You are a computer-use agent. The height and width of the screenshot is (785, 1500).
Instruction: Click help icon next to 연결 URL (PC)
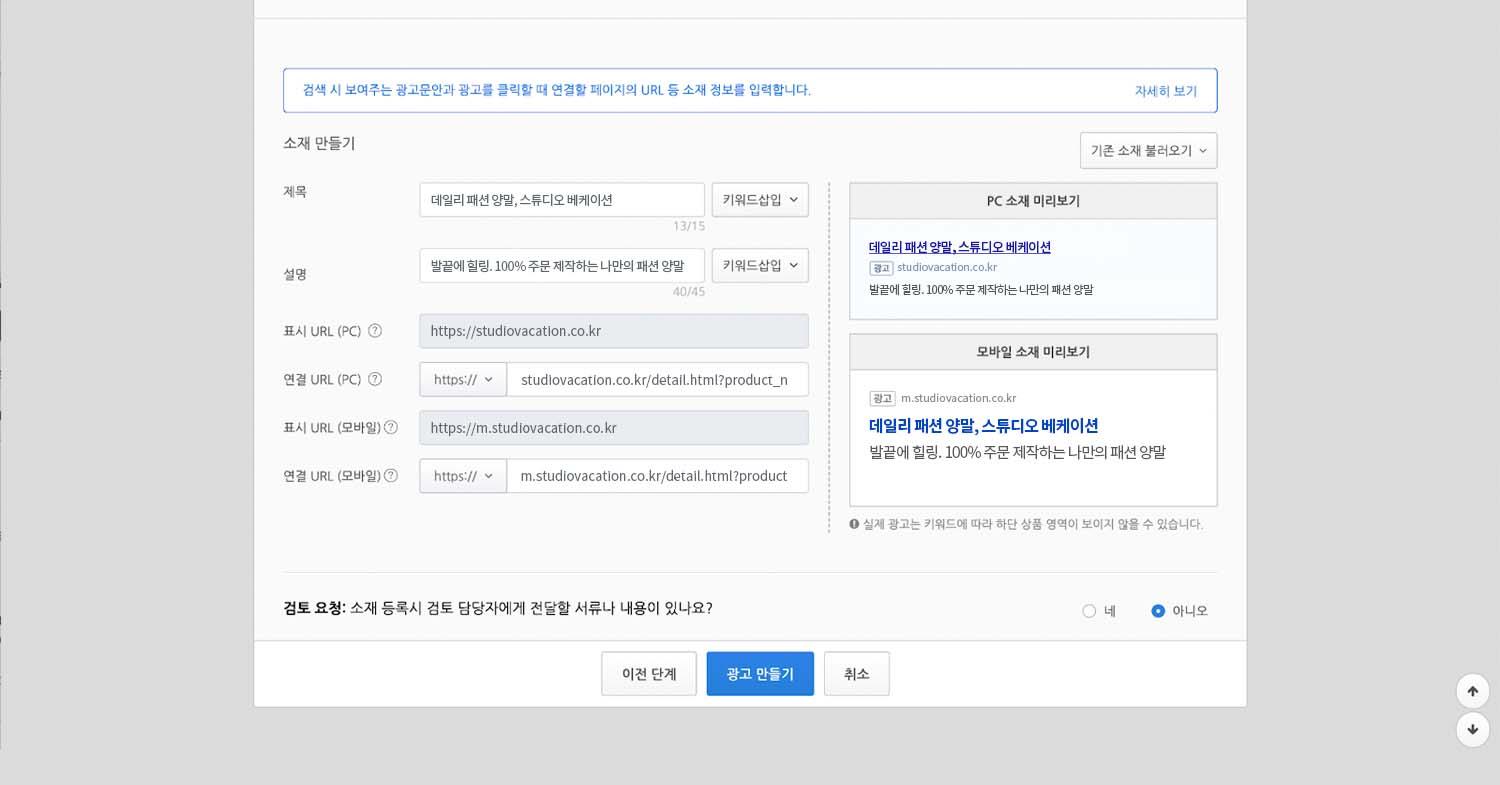[375, 379]
